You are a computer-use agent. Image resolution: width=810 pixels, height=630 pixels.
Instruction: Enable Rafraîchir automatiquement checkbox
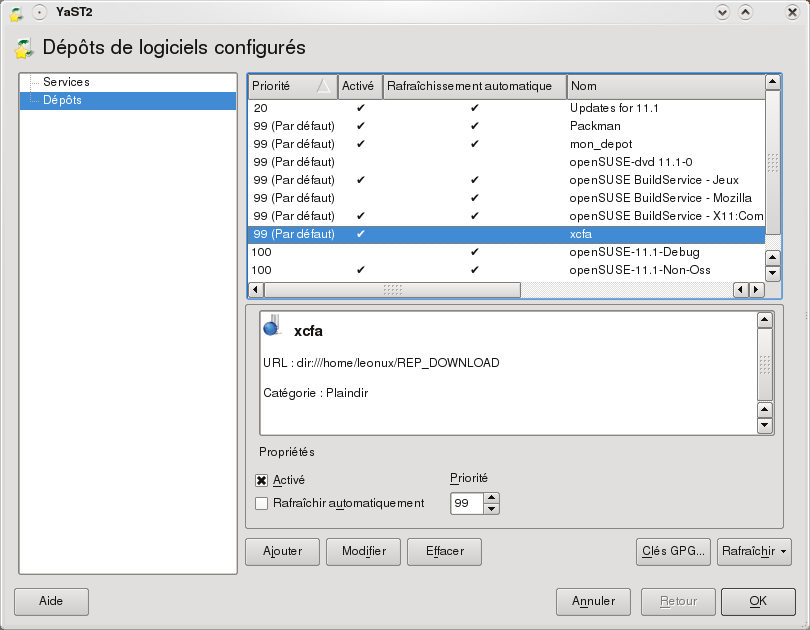[261, 503]
